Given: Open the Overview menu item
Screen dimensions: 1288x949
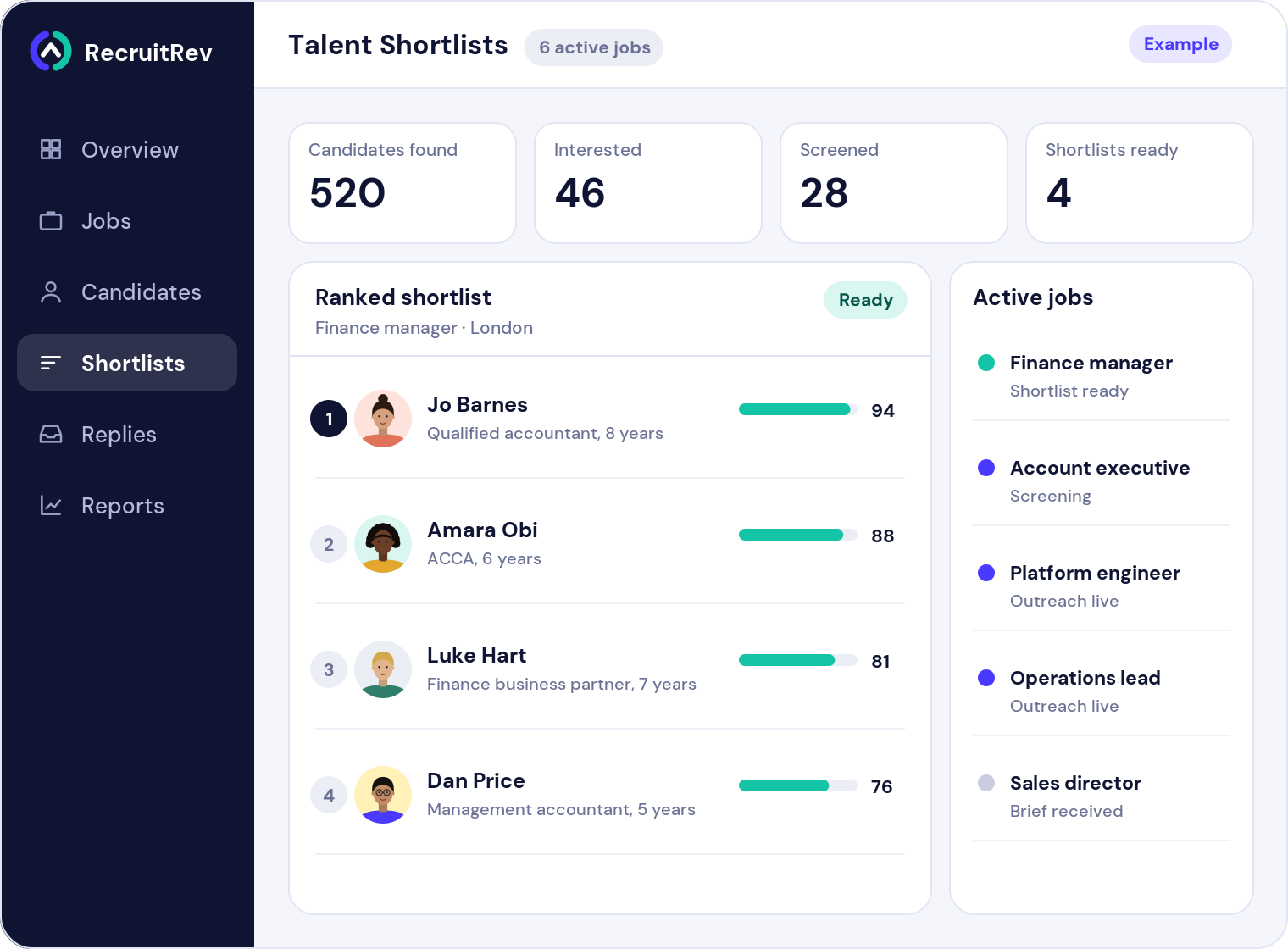Looking at the screenshot, I should [127, 150].
